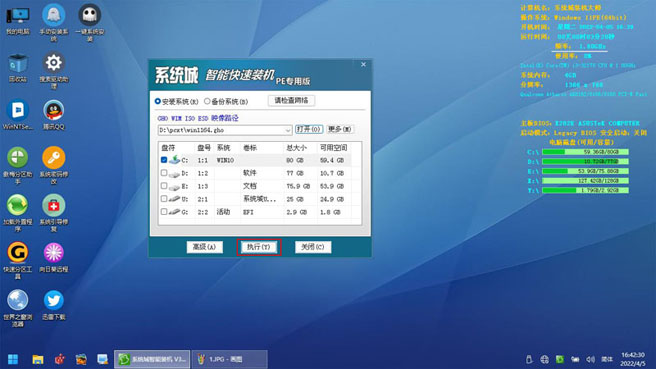Launch the blue bird download icon
The height and width of the screenshot is (369, 656).
tap(54, 305)
